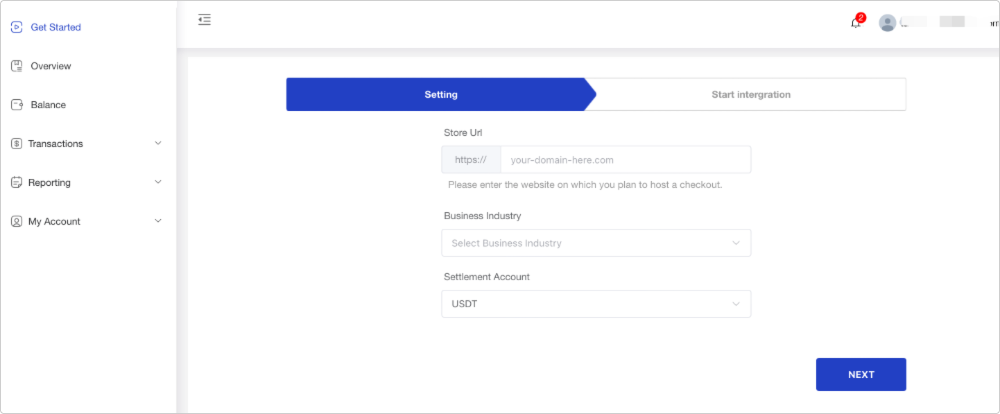The image size is (1000, 414).
Task: Select the Setting step tab
Action: click(441, 94)
